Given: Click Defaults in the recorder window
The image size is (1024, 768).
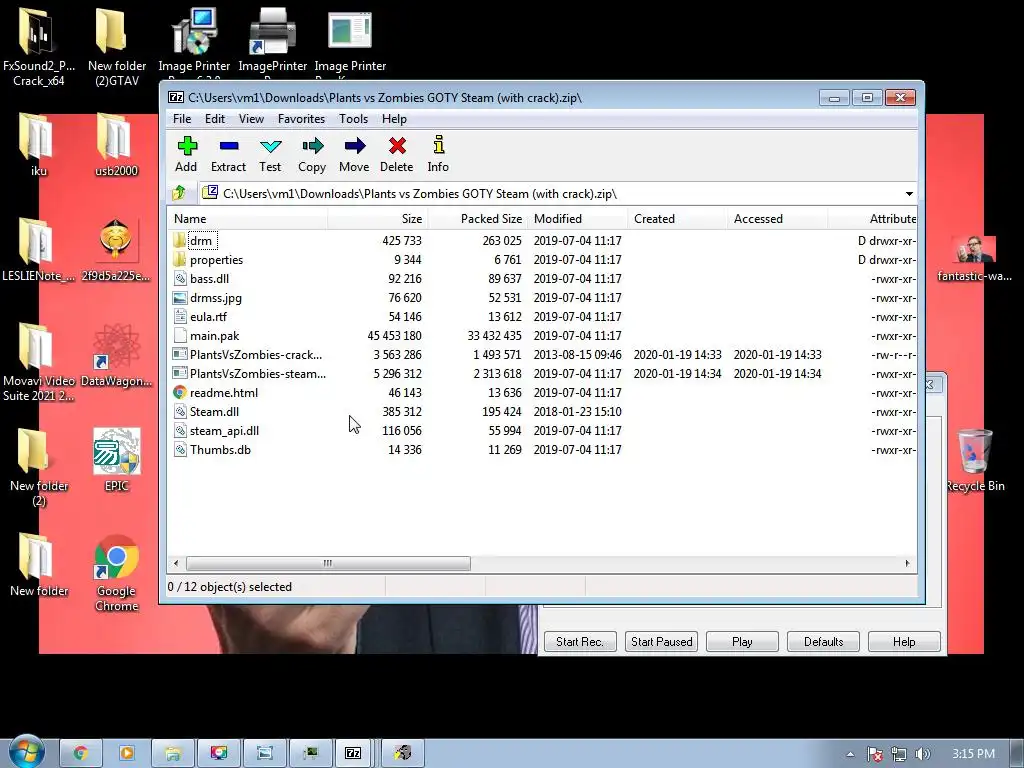Looking at the screenshot, I should [824, 642].
